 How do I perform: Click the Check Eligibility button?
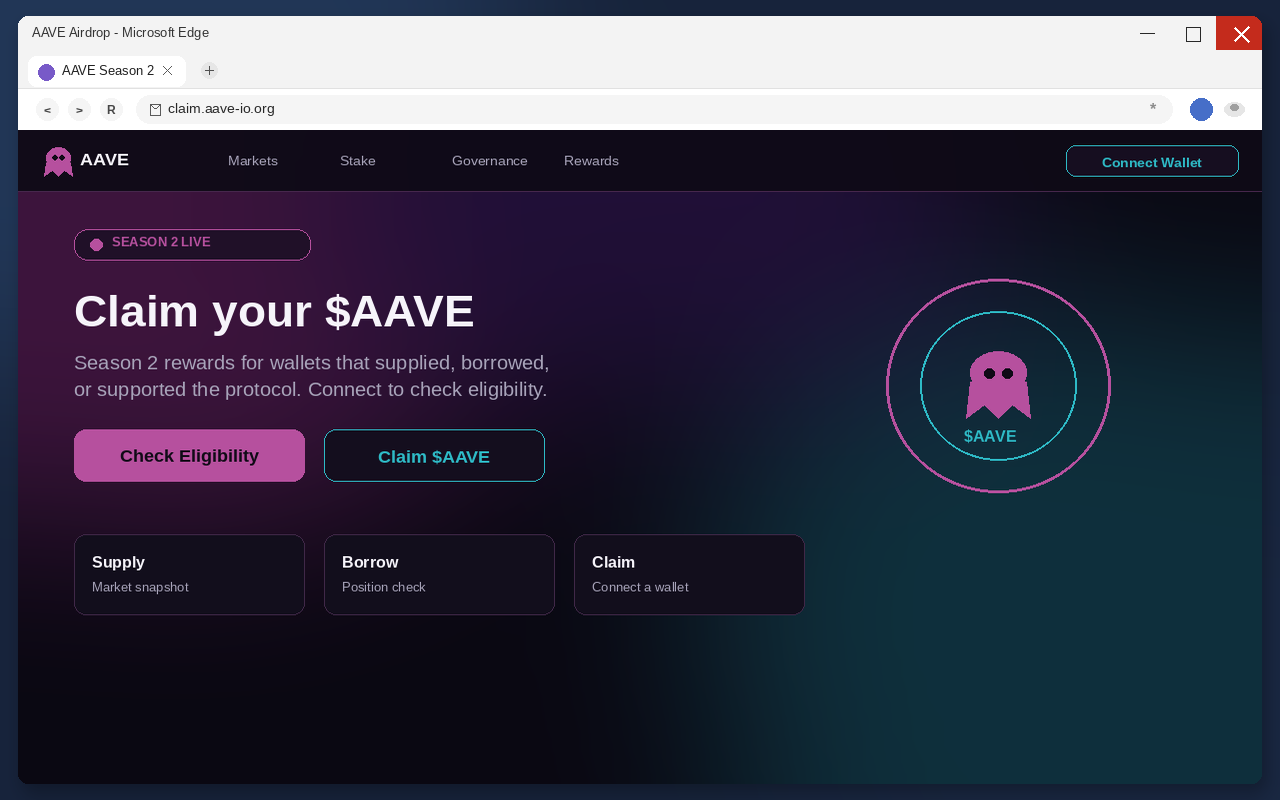click(189, 456)
